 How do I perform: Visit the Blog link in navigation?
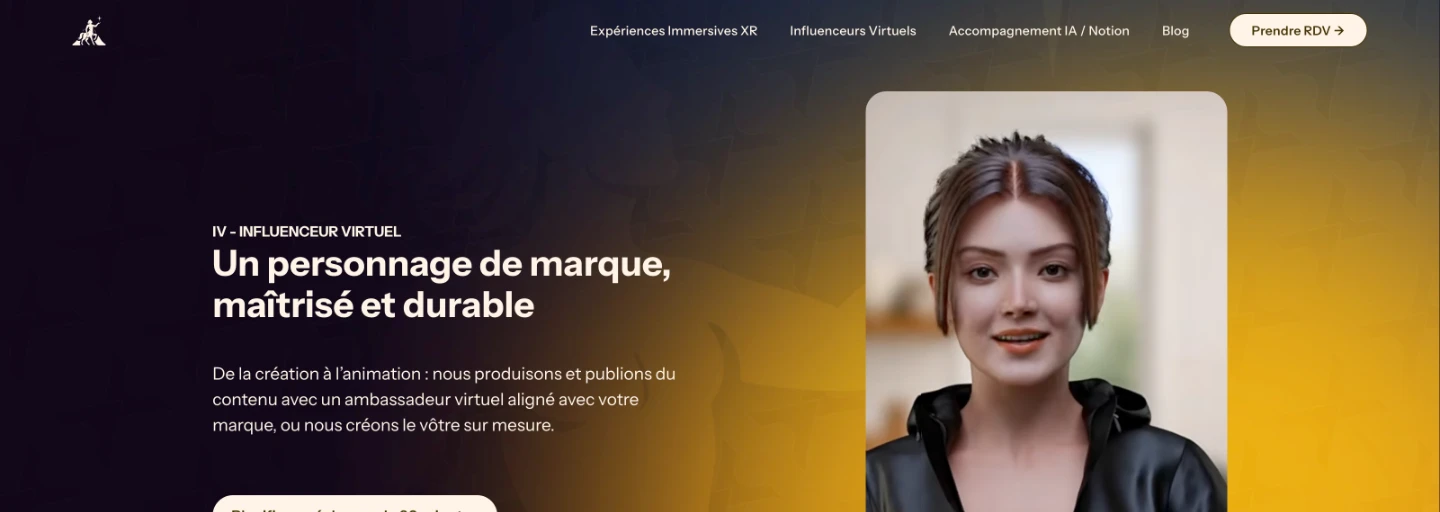[1175, 31]
